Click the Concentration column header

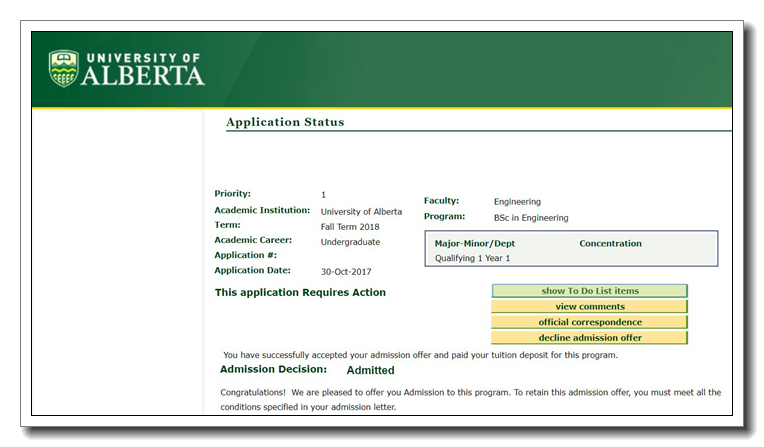point(610,243)
